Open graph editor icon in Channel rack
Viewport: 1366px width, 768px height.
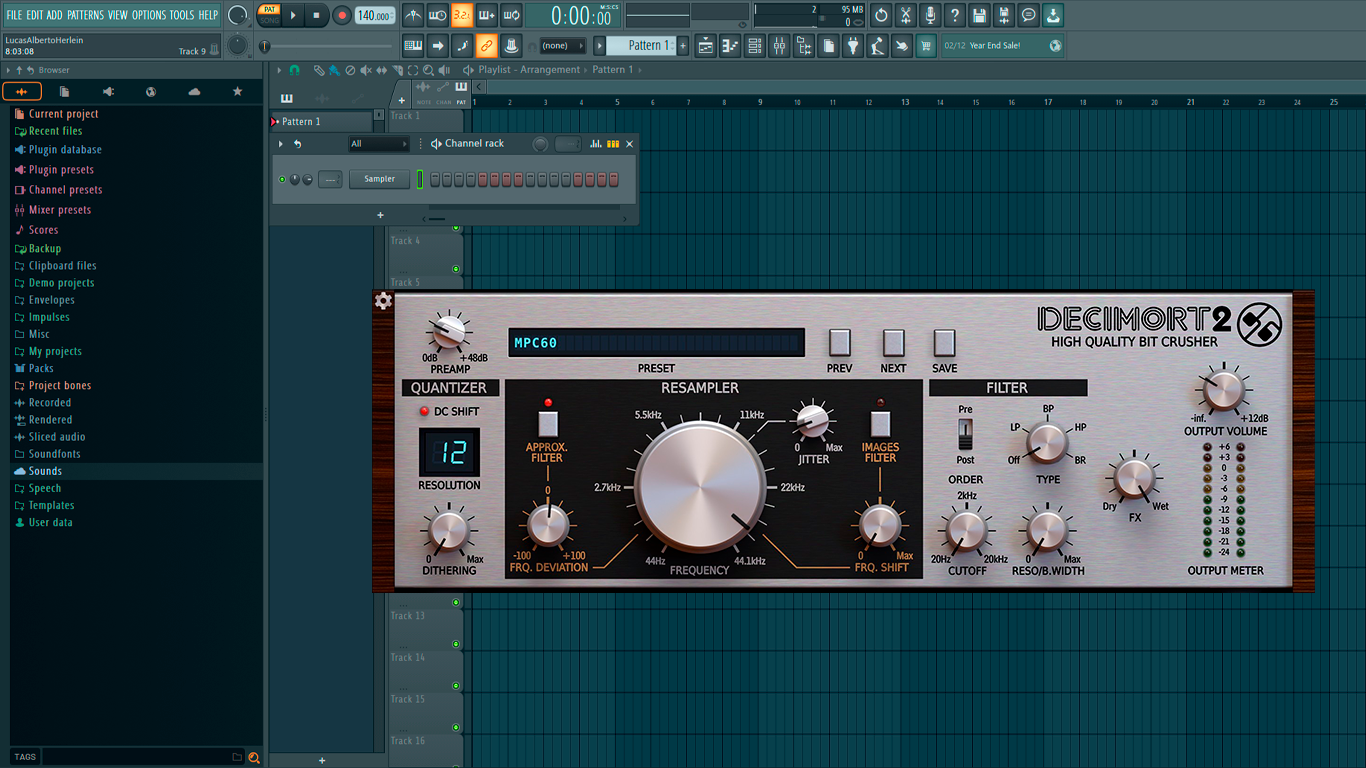(596, 144)
